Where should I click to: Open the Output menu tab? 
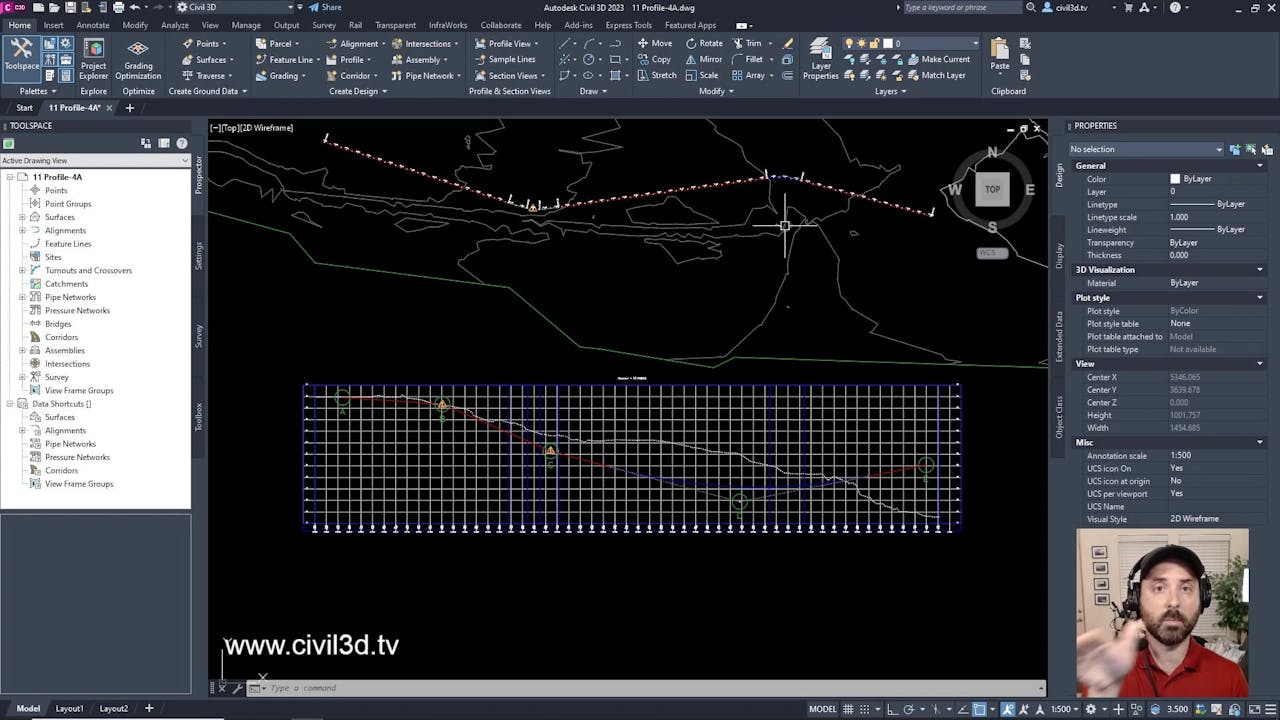[286, 25]
